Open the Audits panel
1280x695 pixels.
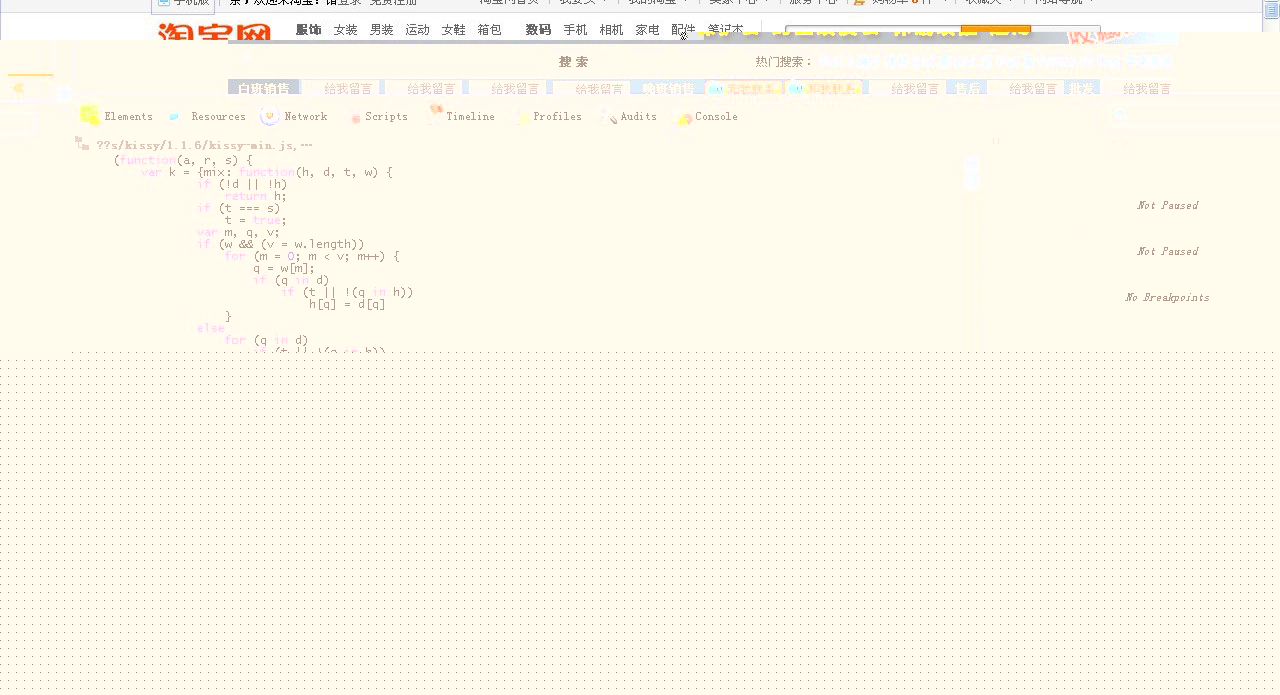pyautogui.click(x=638, y=116)
